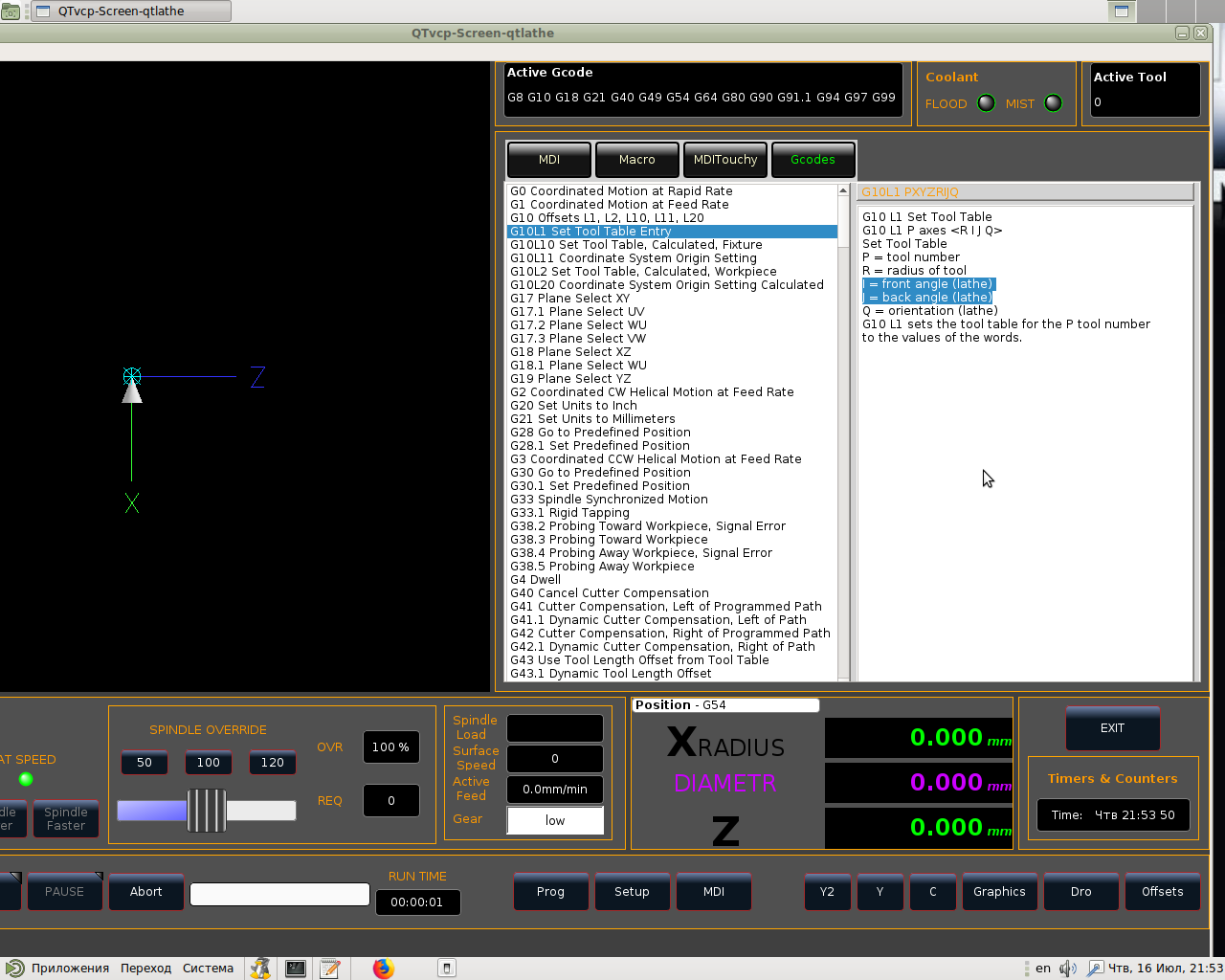Select G4 Dwell entry

(672, 580)
